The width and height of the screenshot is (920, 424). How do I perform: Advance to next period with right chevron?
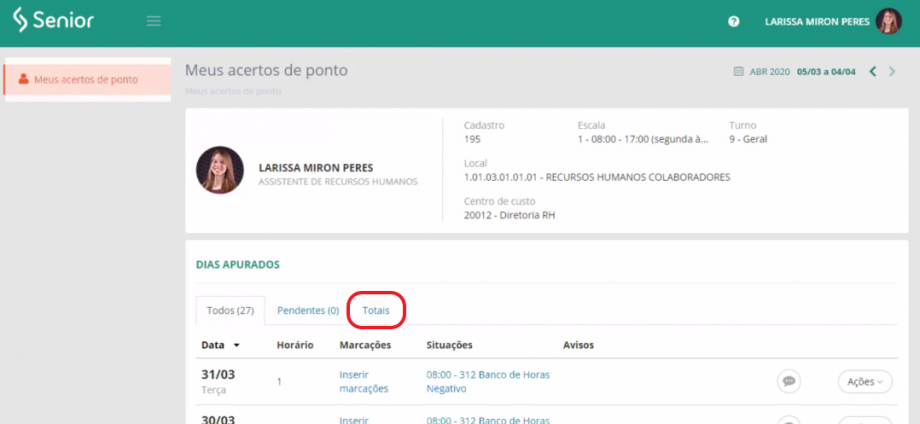click(892, 72)
